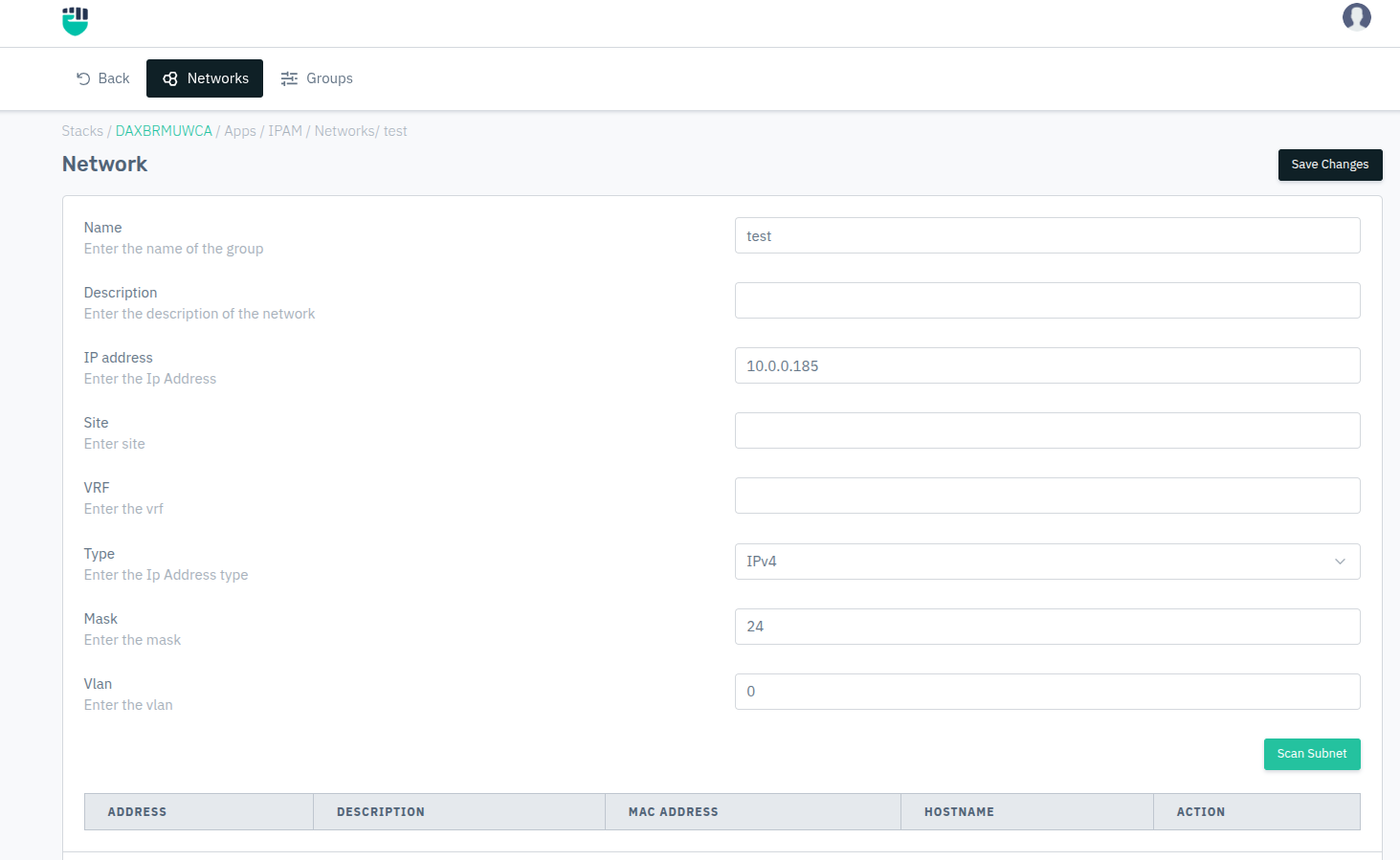Click the IP address field
This screenshot has height=860, width=1400.
pos(1047,365)
